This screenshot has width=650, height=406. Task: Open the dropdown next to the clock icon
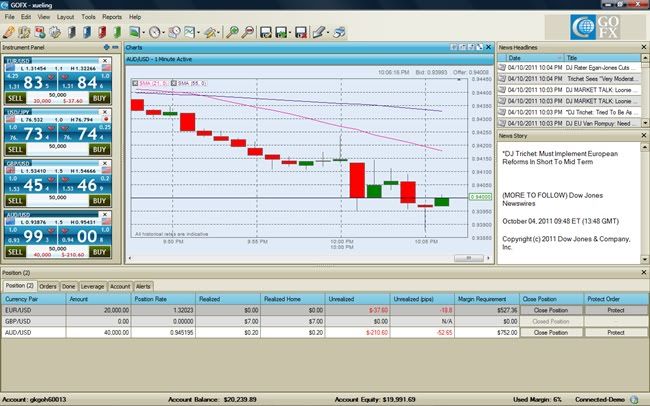[x=164, y=33]
